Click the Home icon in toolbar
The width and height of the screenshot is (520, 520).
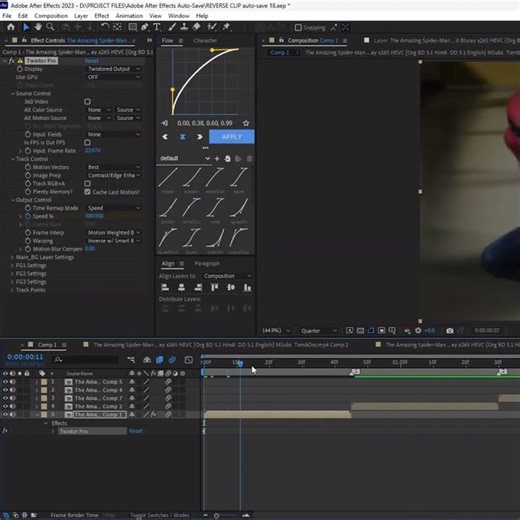tap(11, 27)
